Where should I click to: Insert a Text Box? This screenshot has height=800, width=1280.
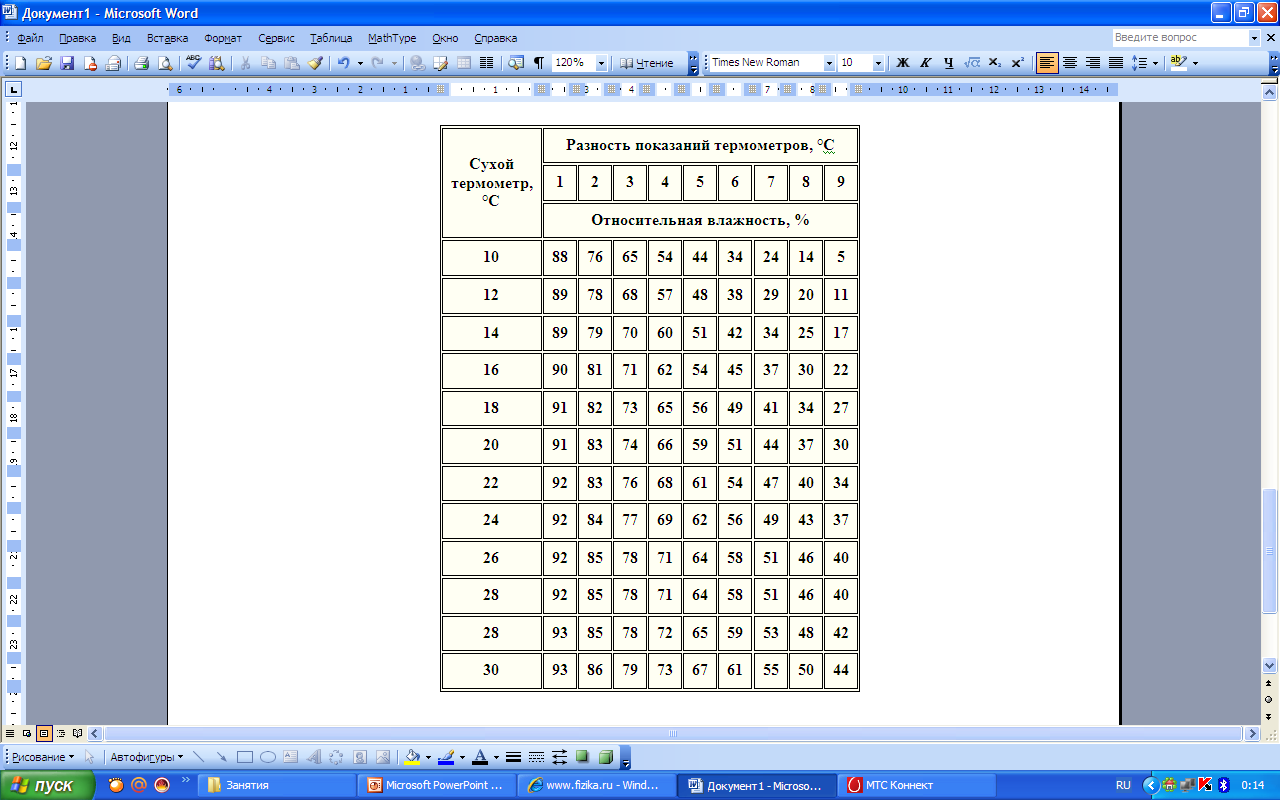pyautogui.click(x=290, y=757)
